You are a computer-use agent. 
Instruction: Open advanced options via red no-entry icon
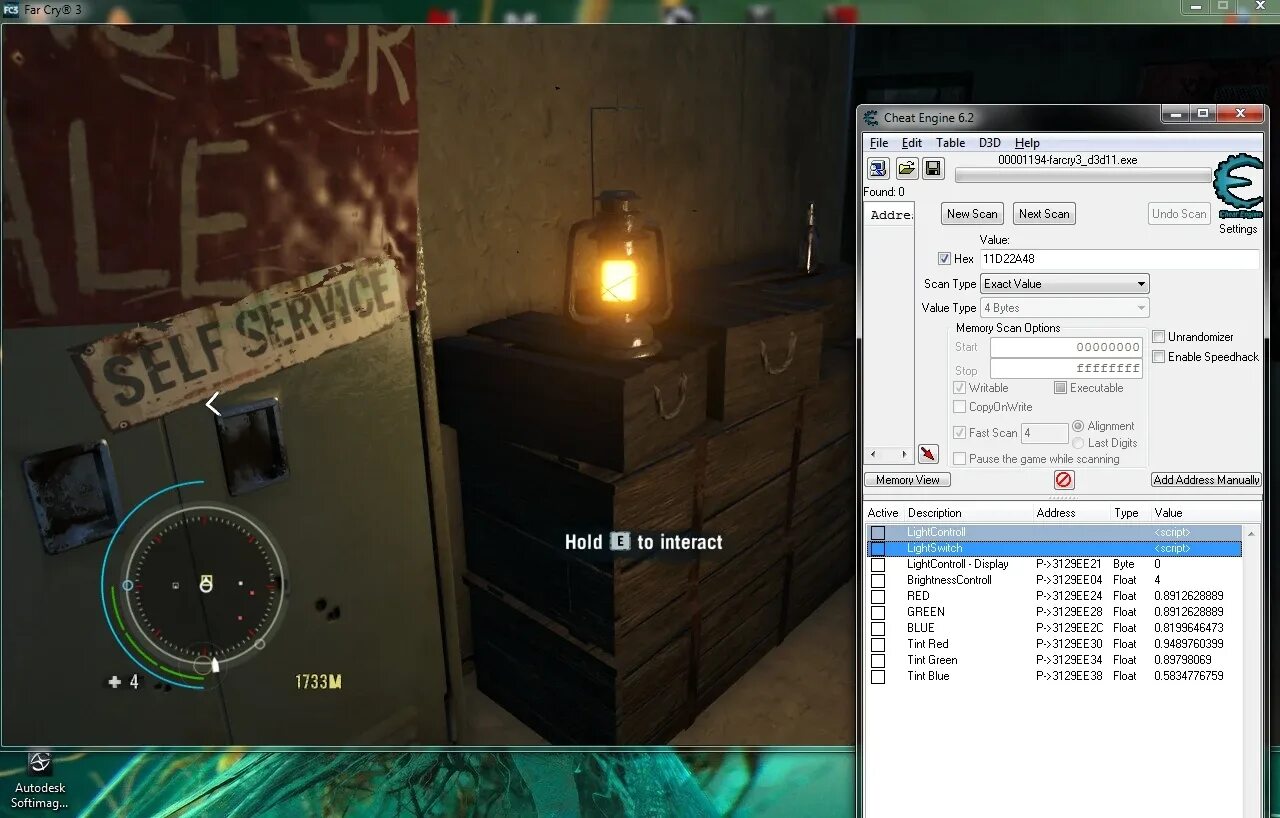(x=1063, y=479)
